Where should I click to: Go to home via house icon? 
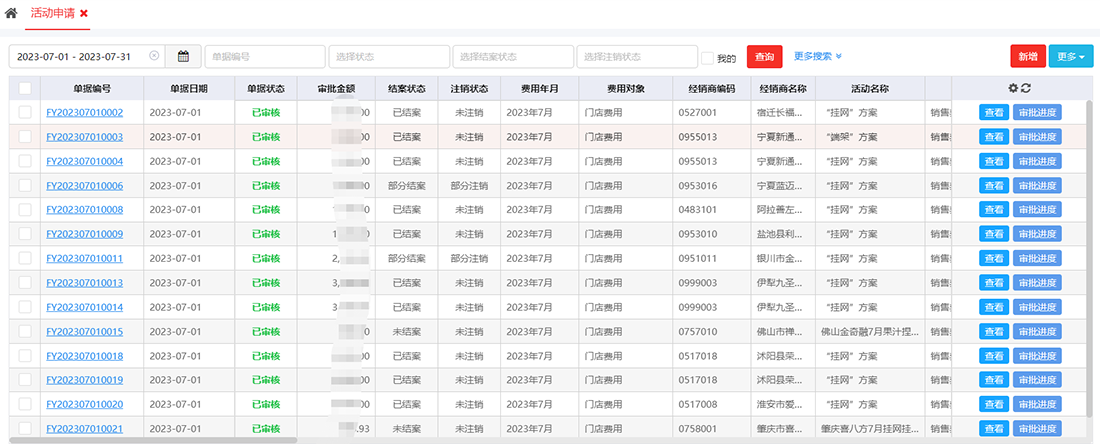click(11, 13)
